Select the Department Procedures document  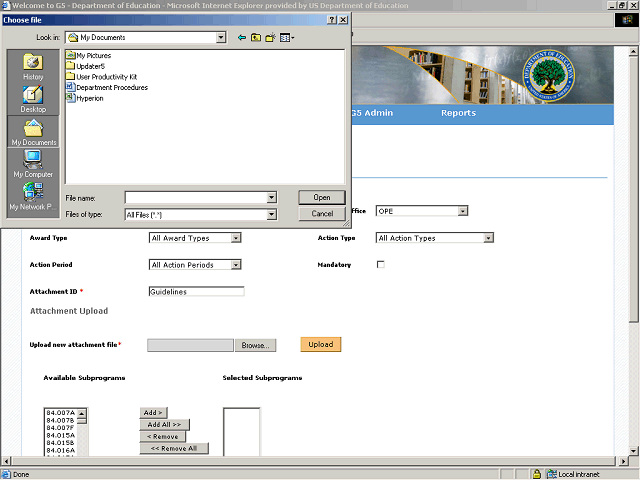pos(107,87)
